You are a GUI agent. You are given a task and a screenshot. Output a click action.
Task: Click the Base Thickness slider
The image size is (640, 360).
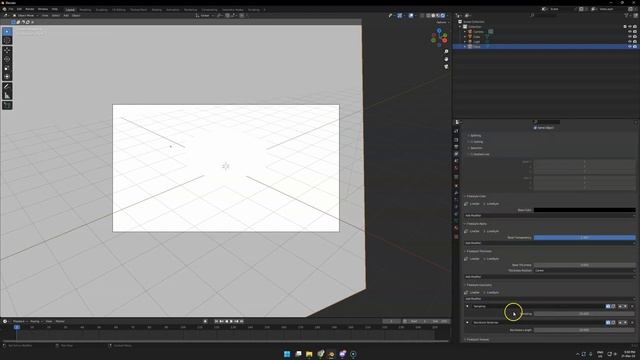[x=584, y=265]
